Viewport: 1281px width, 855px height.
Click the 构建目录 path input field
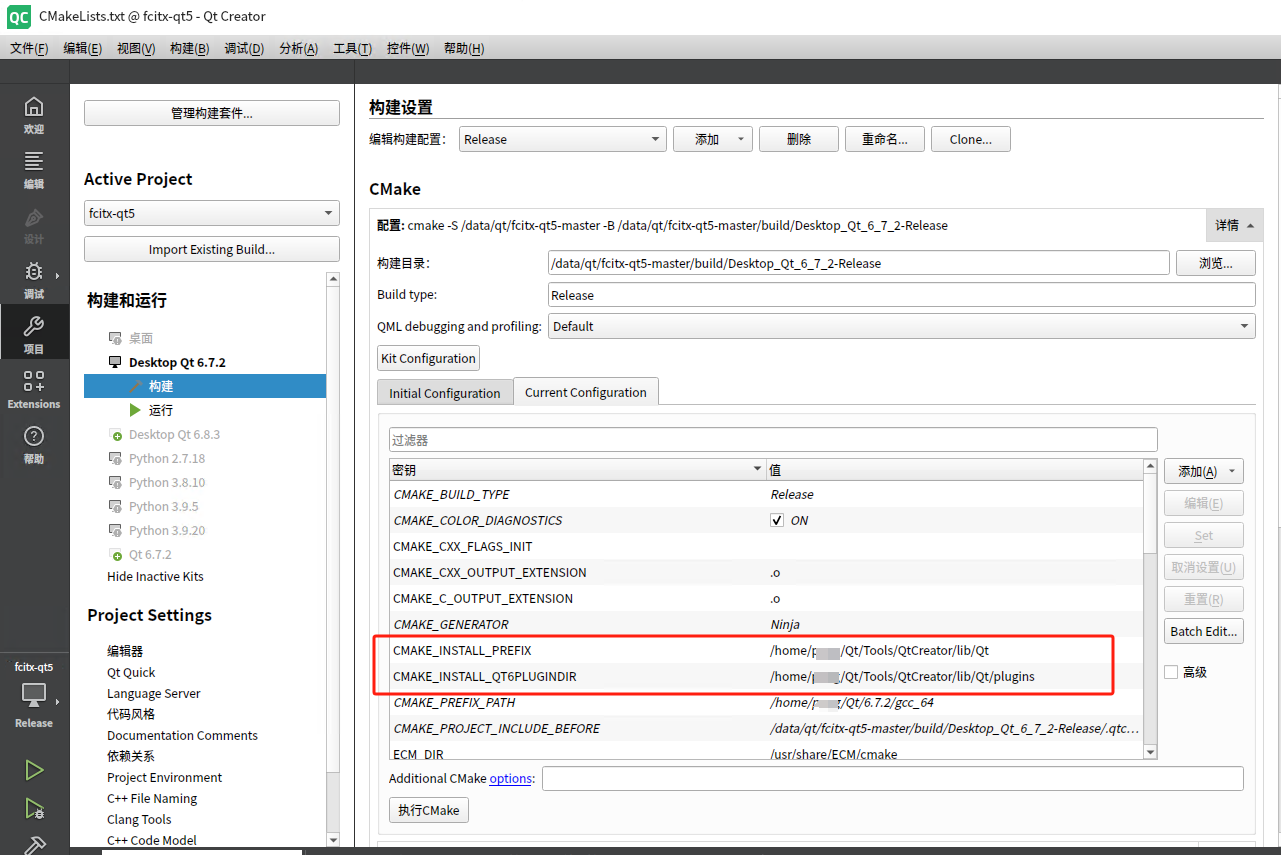(x=859, y=263)
